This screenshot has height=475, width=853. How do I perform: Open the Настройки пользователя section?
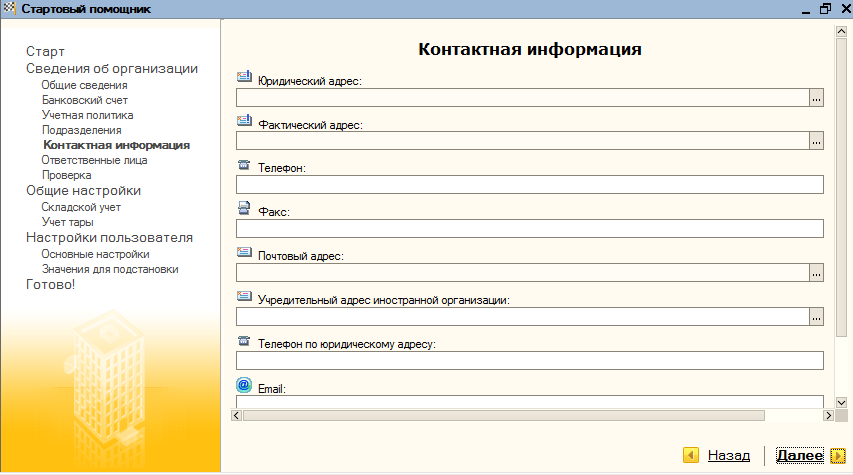point(109,238)
